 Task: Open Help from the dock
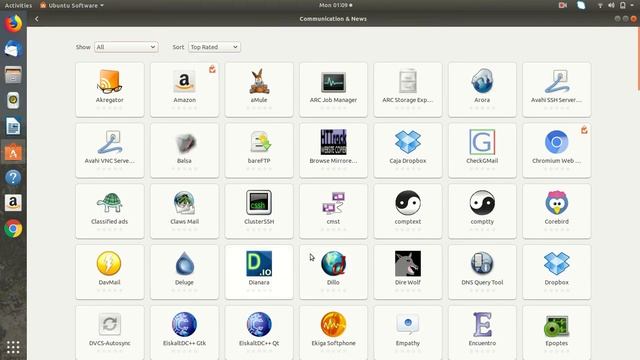coord(13,178)
